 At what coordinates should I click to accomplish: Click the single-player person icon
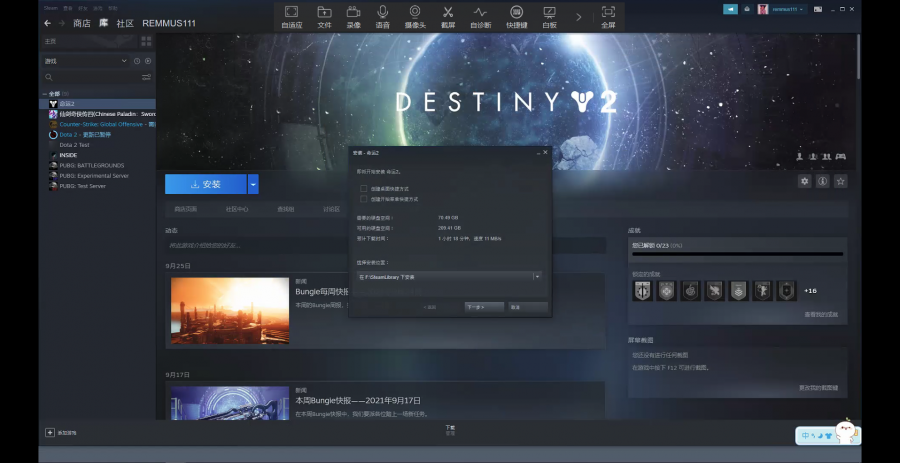point(800,157)
